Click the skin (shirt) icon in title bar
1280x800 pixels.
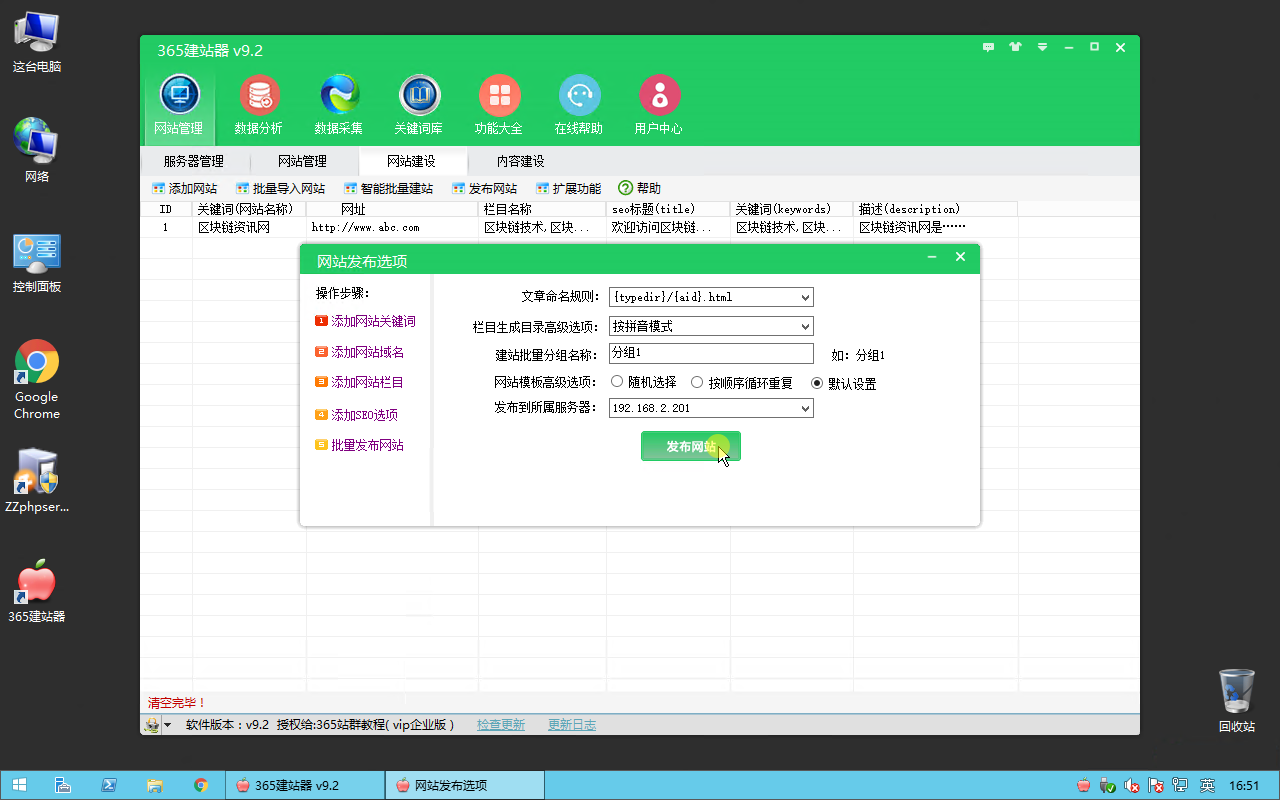[1015, 47]
